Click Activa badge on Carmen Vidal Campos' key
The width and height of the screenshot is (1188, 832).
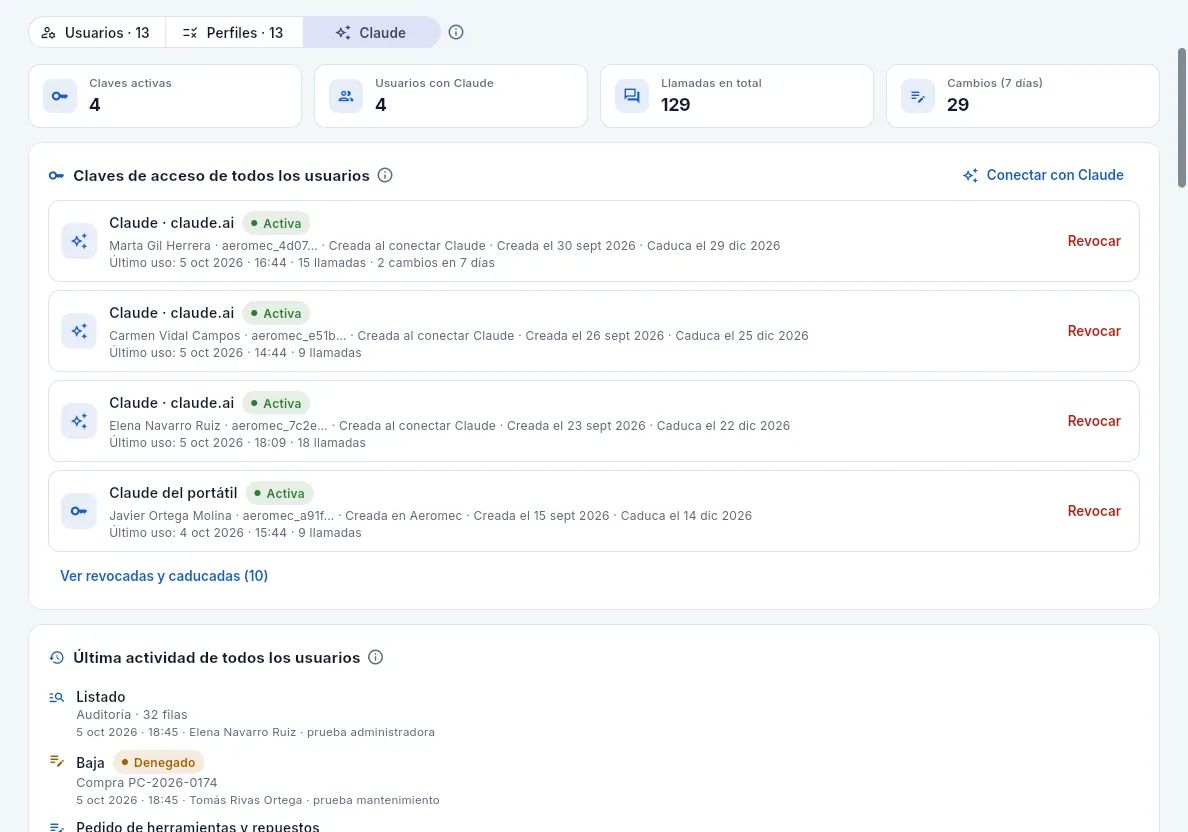[x=276, y=314]
